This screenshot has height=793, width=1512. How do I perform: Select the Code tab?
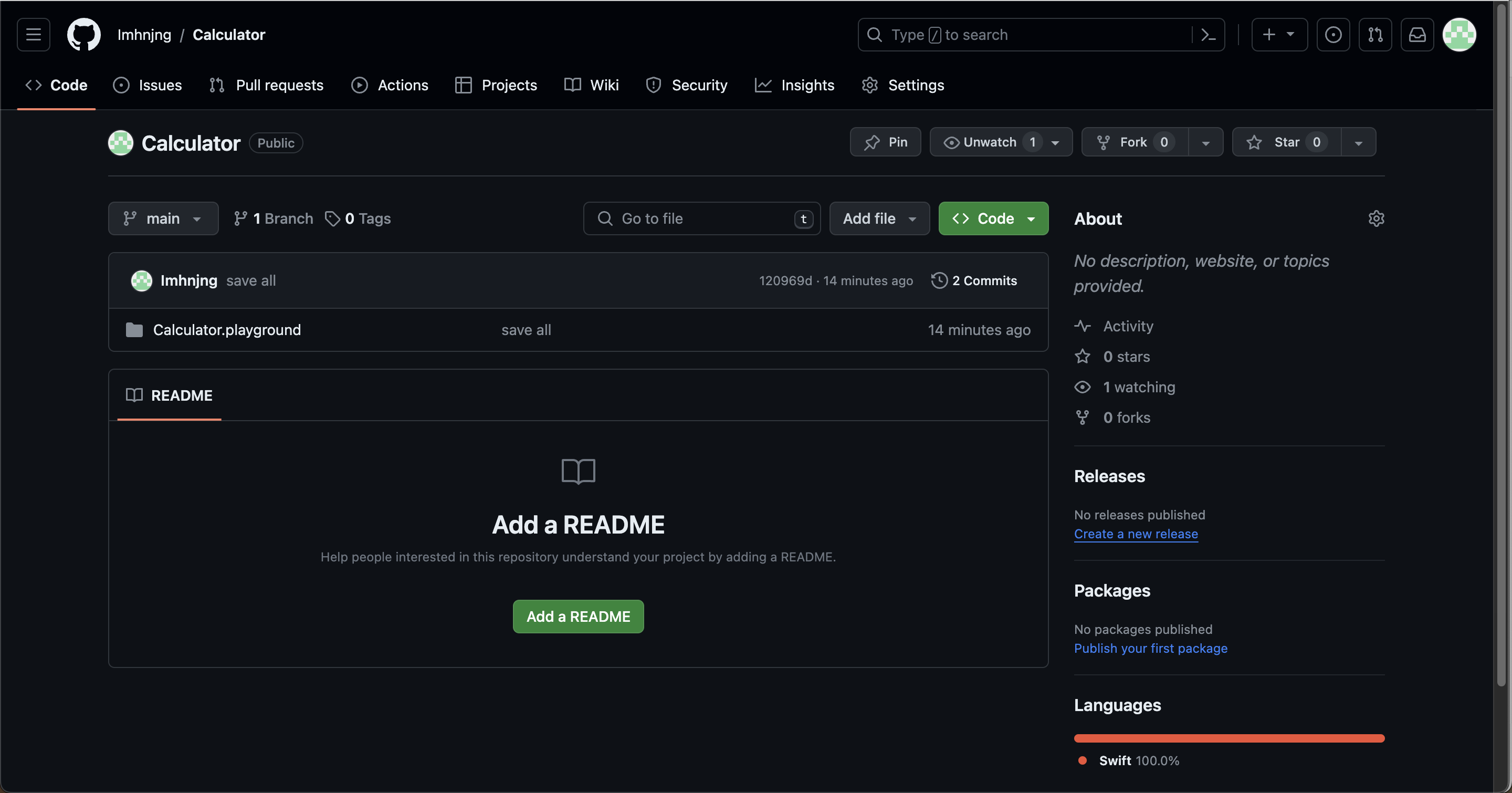(56, 85)
